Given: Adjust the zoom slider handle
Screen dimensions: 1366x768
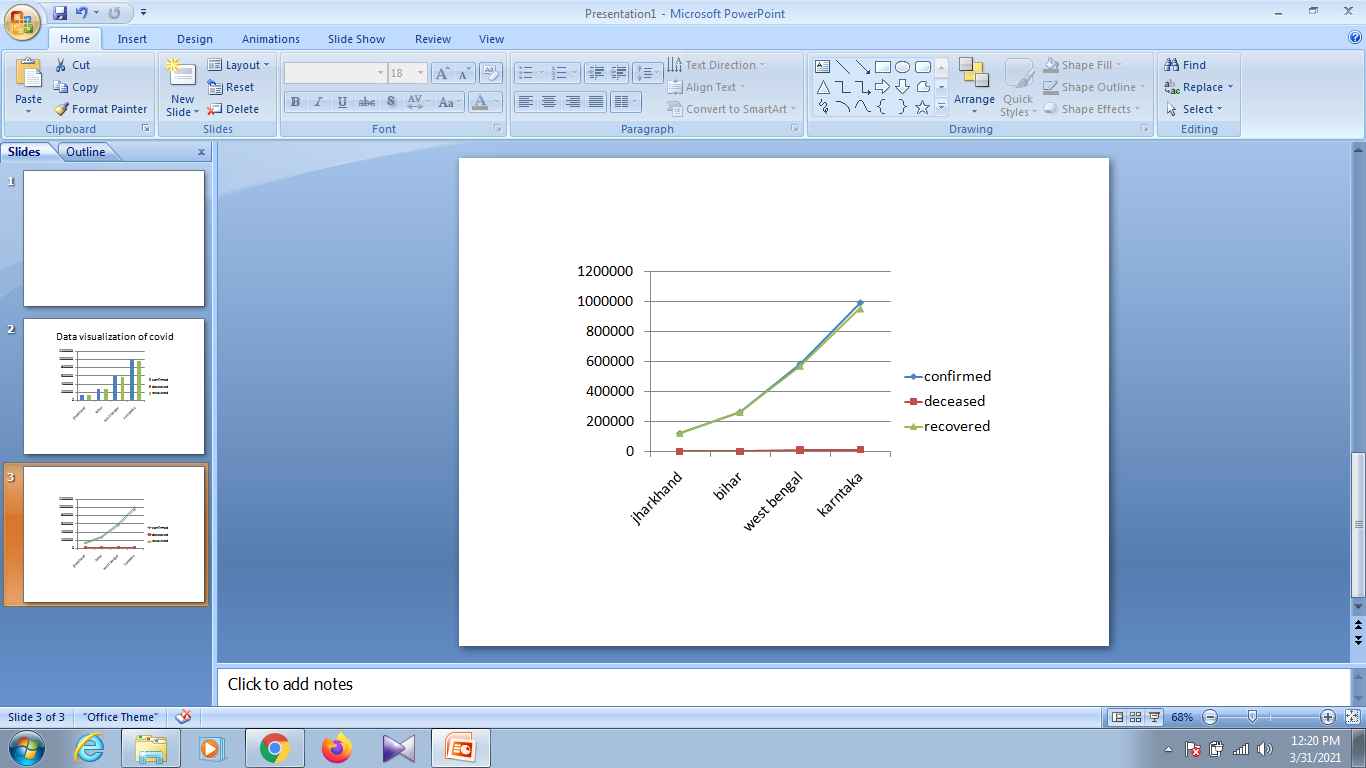Looking at the screenshot, I should [1252, 717].
